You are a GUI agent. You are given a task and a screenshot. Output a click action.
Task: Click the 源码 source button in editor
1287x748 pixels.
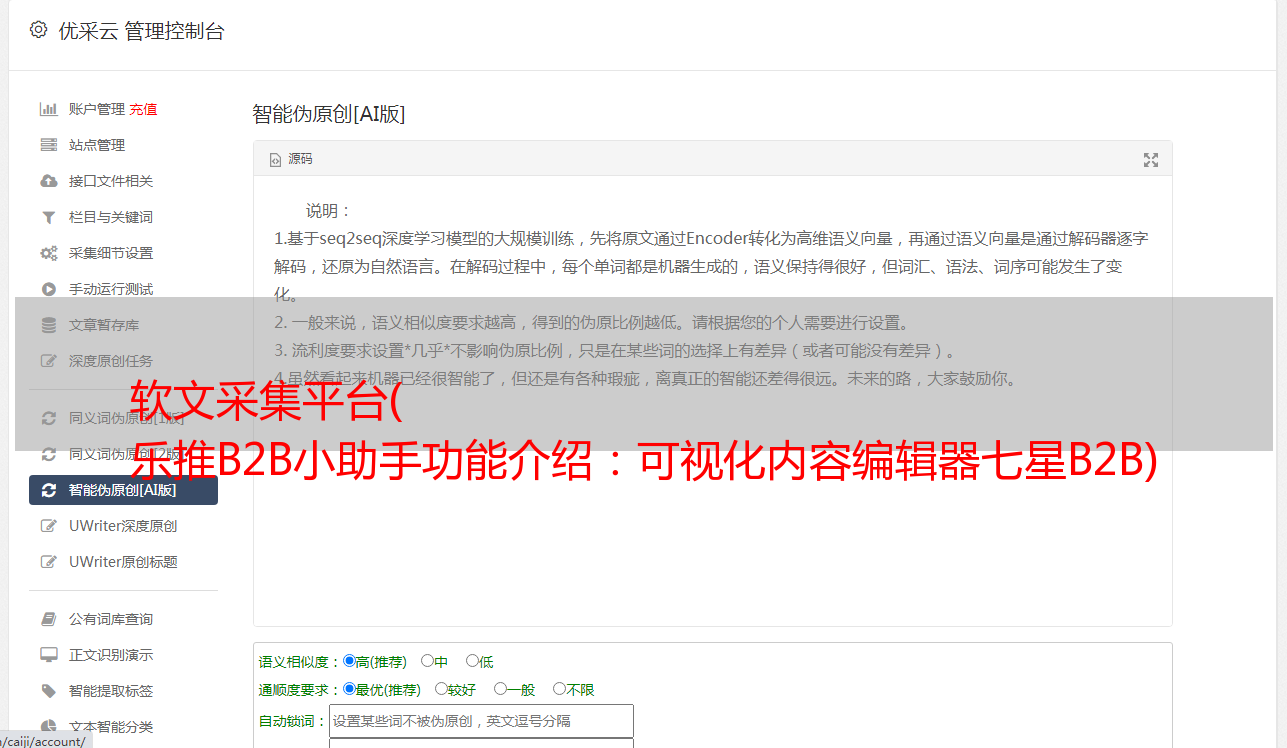pyautogui.click(x=291, y=159)
